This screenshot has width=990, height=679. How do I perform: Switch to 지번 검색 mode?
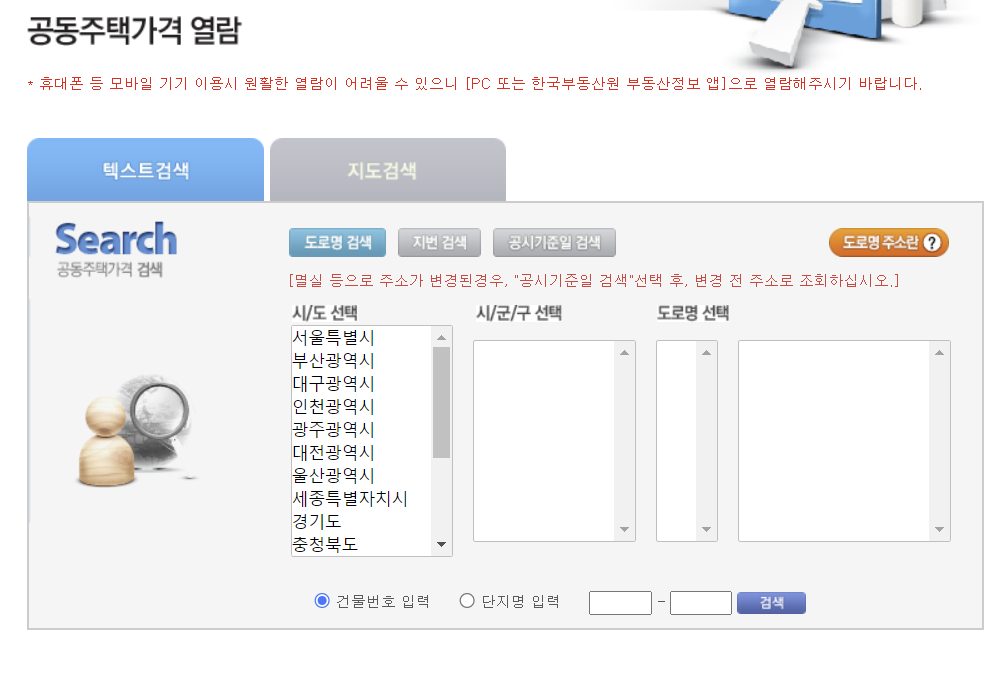439,243
